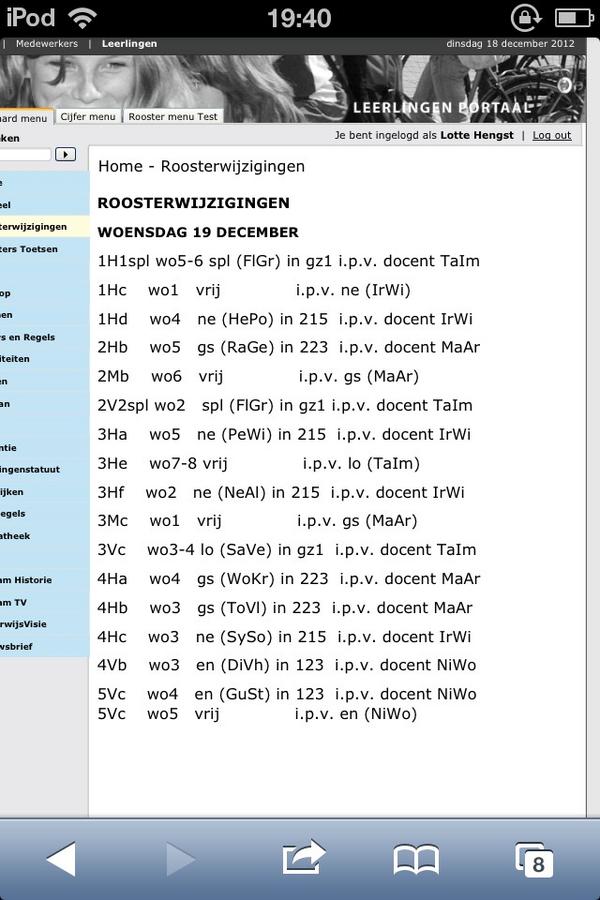The image size is (600, 900).
Task: Click the 4Hb wo3 gs (ToVl) row
Action: point(285,608)
